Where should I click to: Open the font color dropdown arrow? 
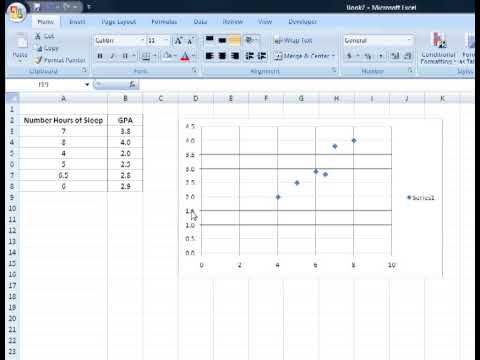(x=194, y=56)
